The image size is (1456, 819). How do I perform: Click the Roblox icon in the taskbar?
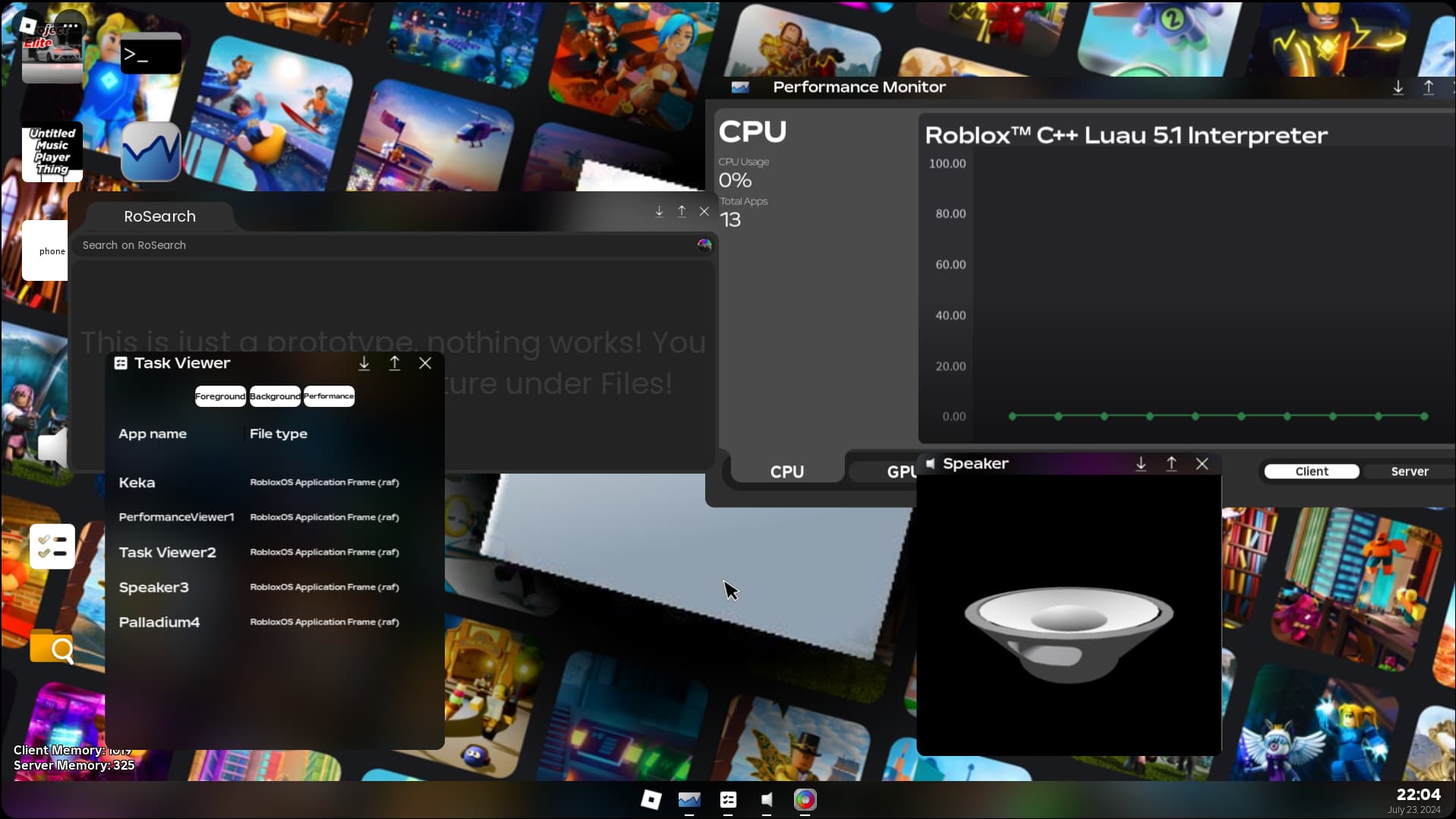[650, 800]
